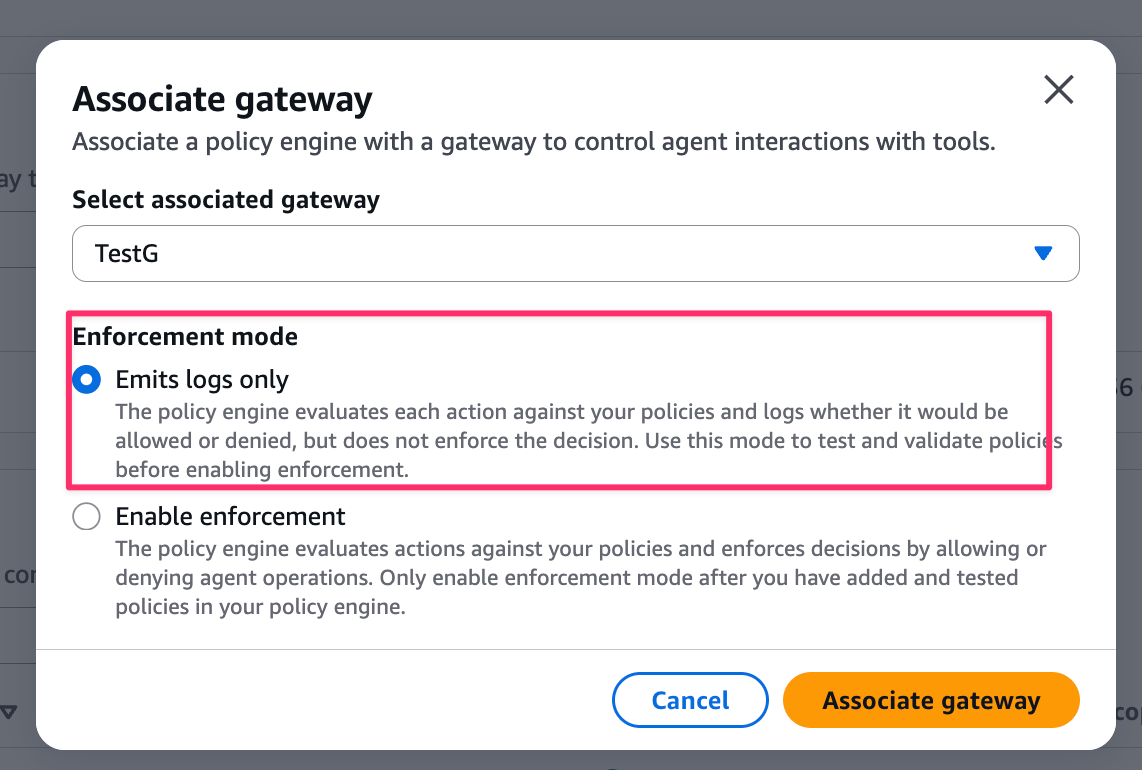The image size is (1142, 770).
Task: Click the dialog subtitle about policy engine
Action: pyautogui.click(x=533, y=142)
